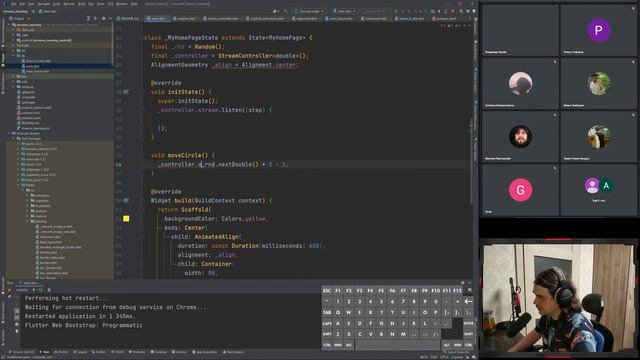Open the Edit menu
This screenshot has height=360, width=640.
pyautogui.click(x=22, y=4)
